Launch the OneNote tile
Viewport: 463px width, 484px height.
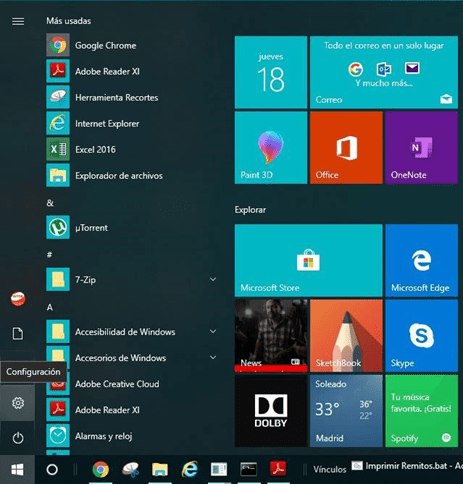pos(421,147)
